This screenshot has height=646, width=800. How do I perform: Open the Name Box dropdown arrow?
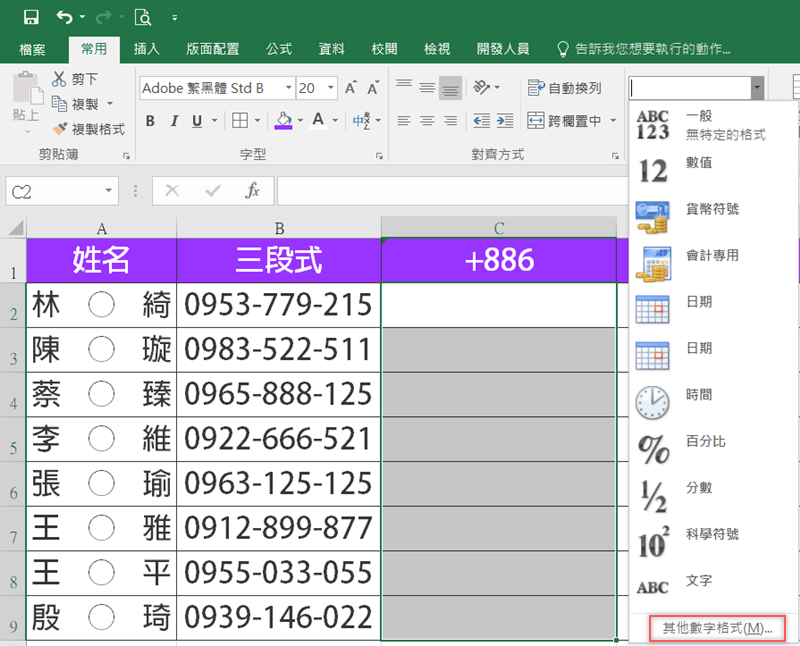pyautogui.click(x=108, y=191)
